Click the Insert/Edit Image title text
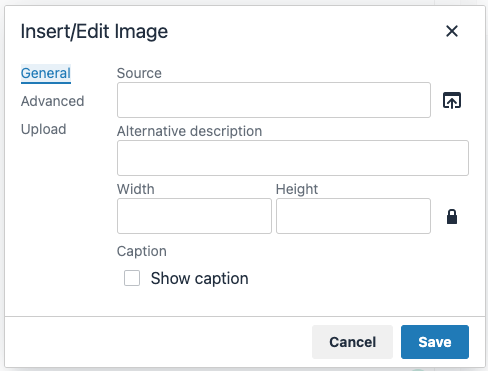Image resolution: width=488 pixels, height=371 pixels. (94, 32)
